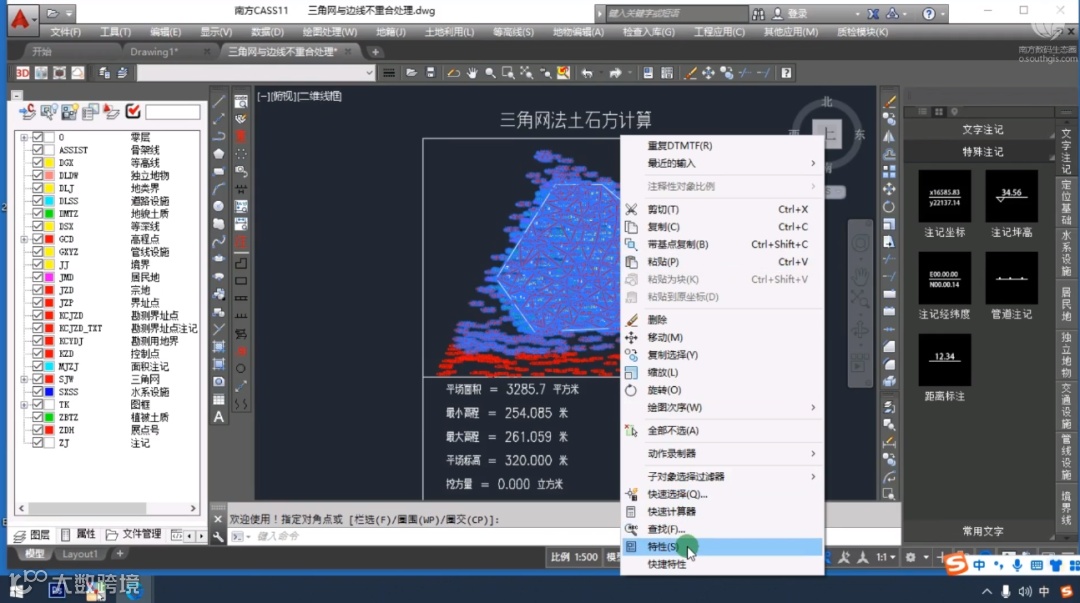Open the 等高线(S) menu
Viewport: 1080px width, 603px height.
(513, 32)
